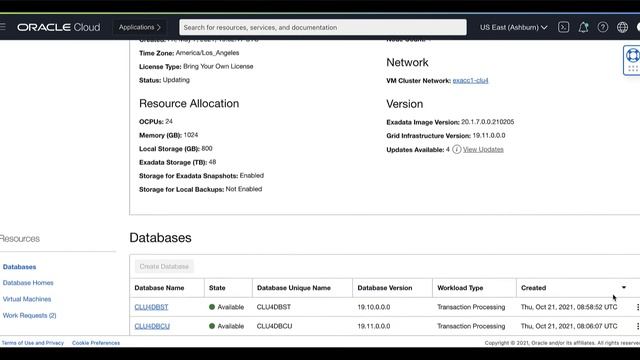
Task: Open Terms of Use and Privacy
Action: pos(33,343)
